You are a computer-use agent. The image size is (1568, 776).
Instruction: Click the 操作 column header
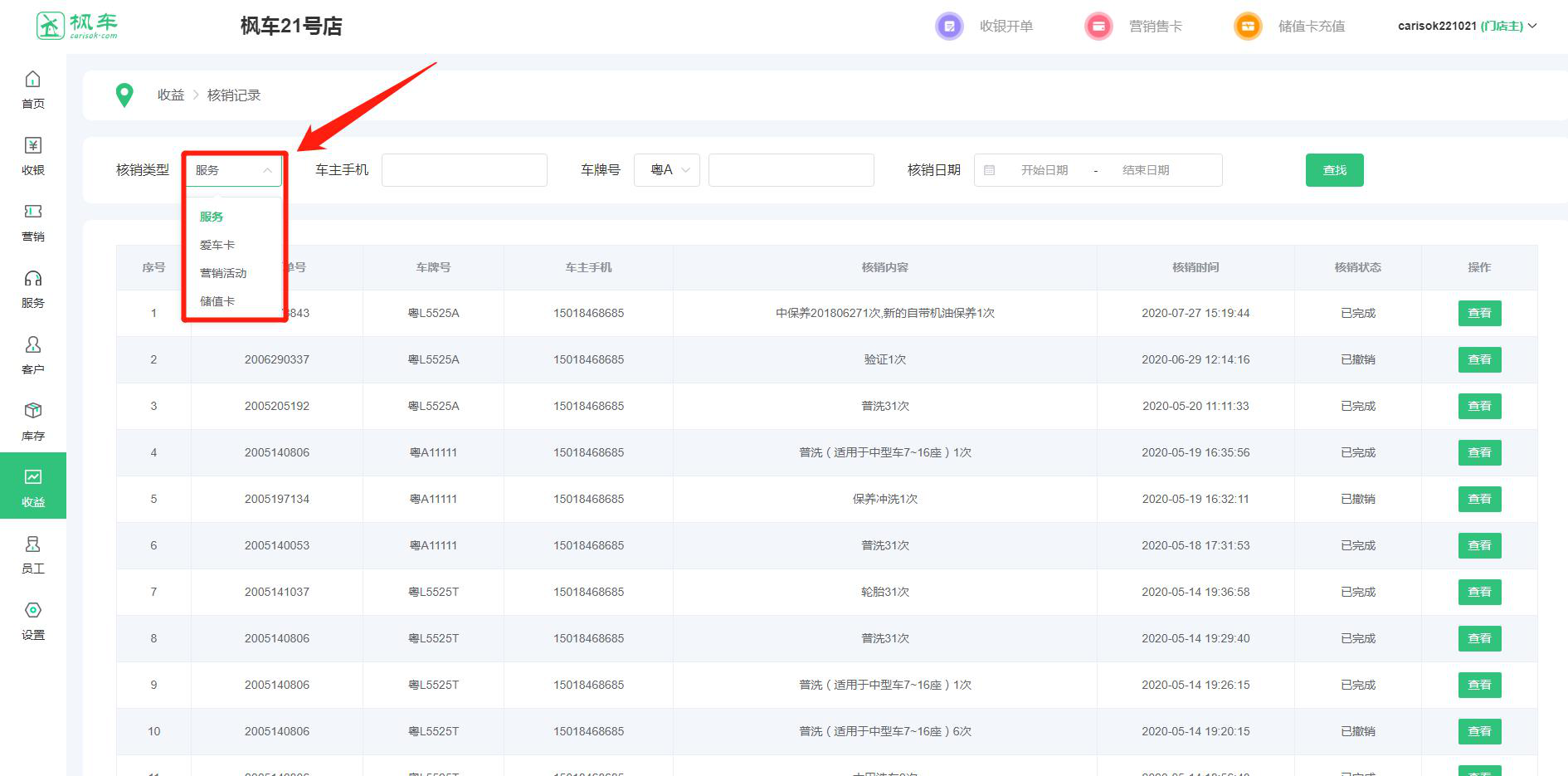click(x=1479, y=267)
